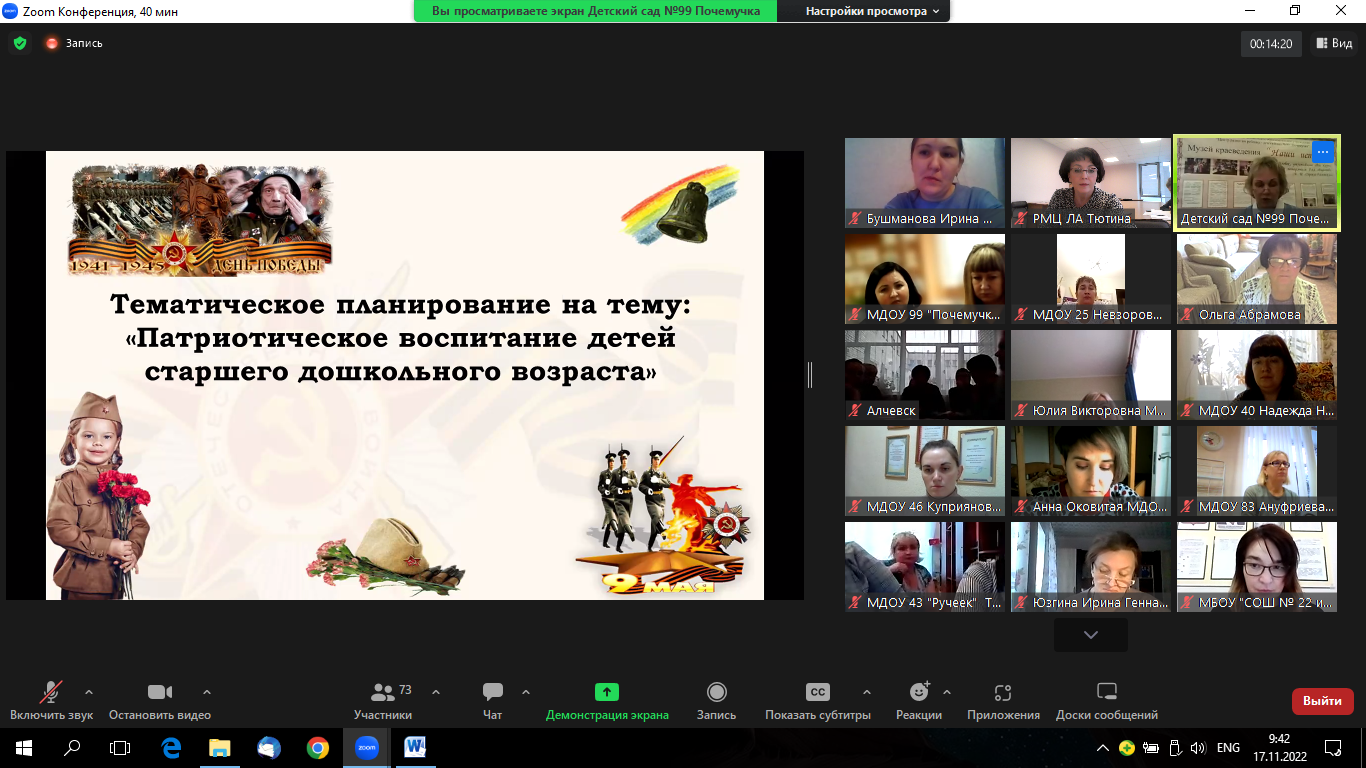Select Ольга Абрамова video thumbnail

click(1257, 279)
